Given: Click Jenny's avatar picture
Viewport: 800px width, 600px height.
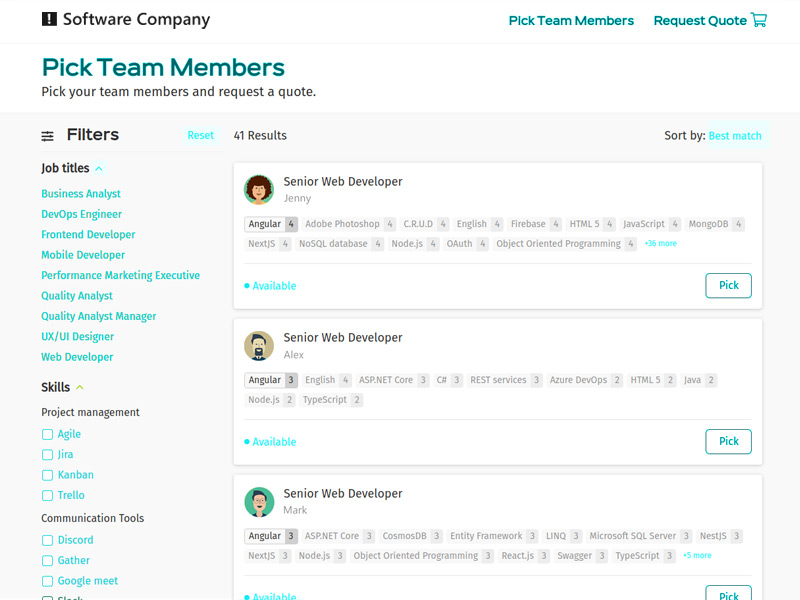Looking at the screenshot, I should click(259, 190).
